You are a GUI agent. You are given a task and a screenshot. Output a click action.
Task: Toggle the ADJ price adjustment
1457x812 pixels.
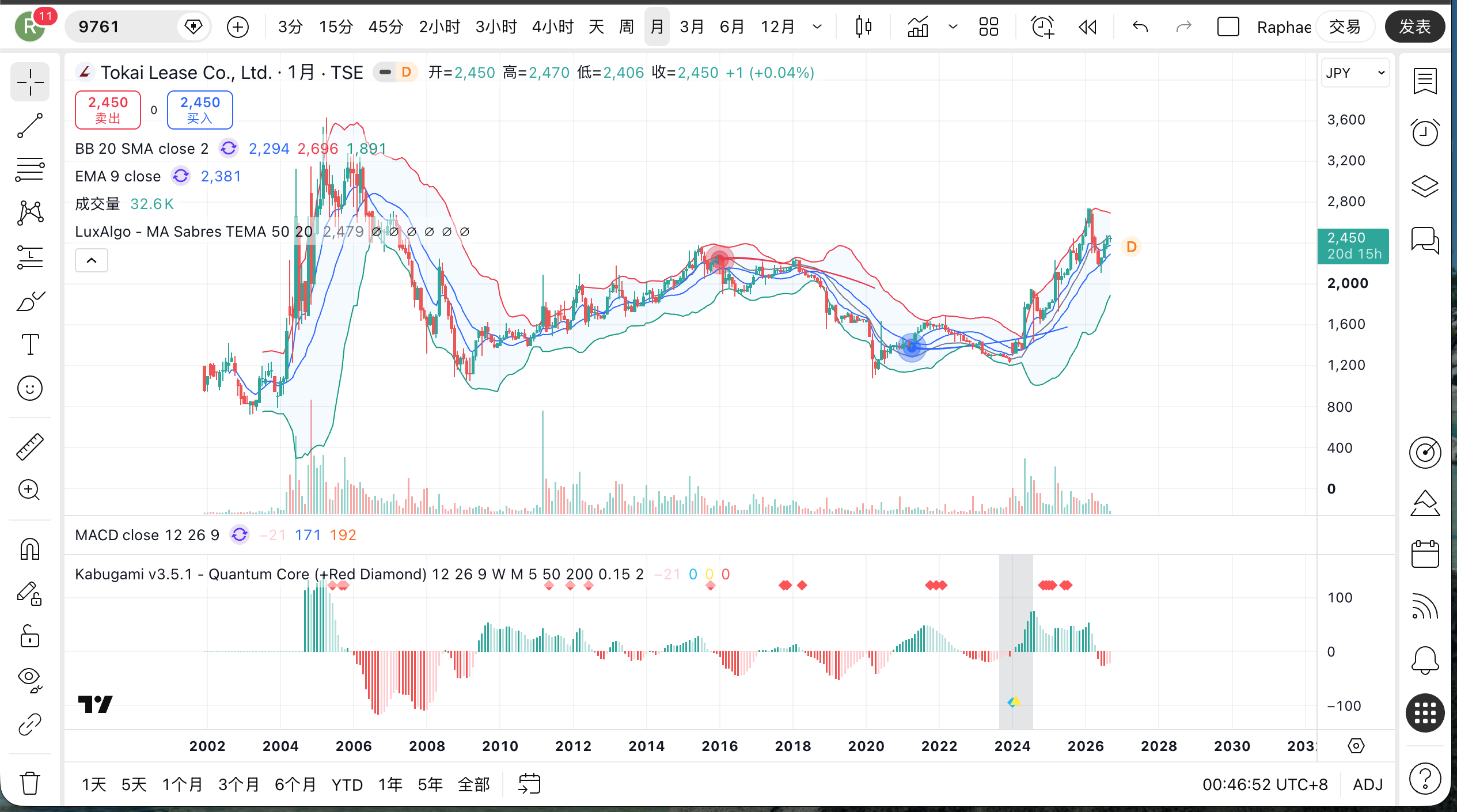[1368, 784]
